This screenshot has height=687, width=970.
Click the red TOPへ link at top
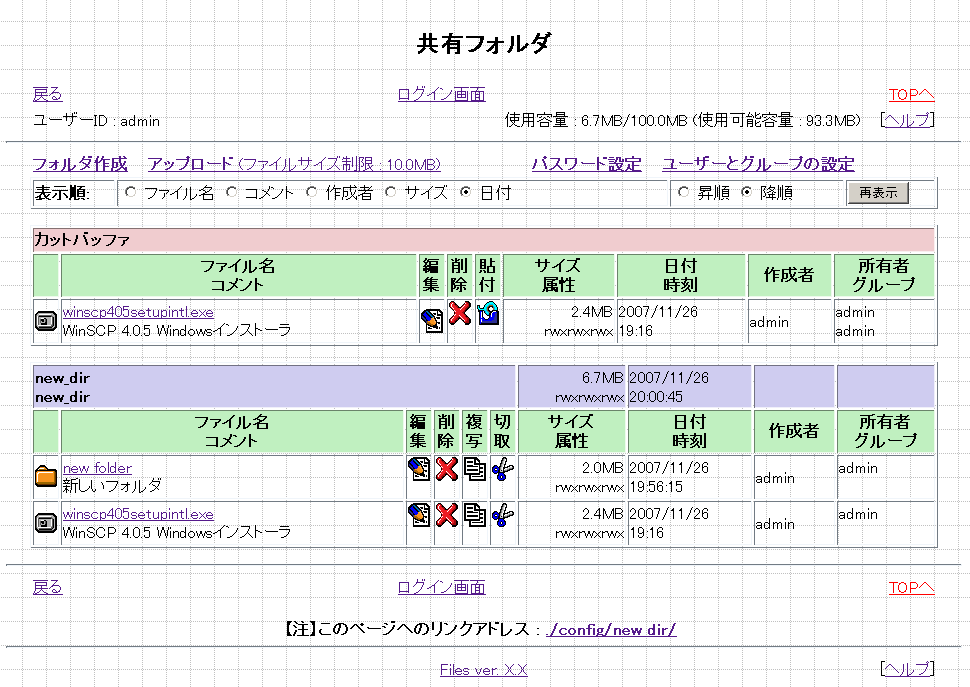point(911,95)
